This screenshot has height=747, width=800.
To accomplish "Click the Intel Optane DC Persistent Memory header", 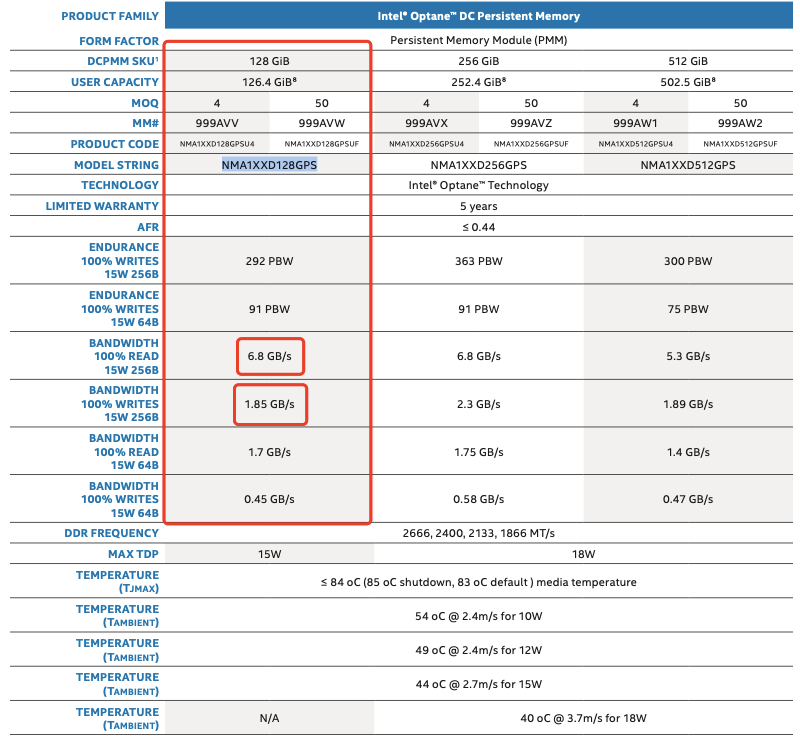I will (x=479, y=16).
